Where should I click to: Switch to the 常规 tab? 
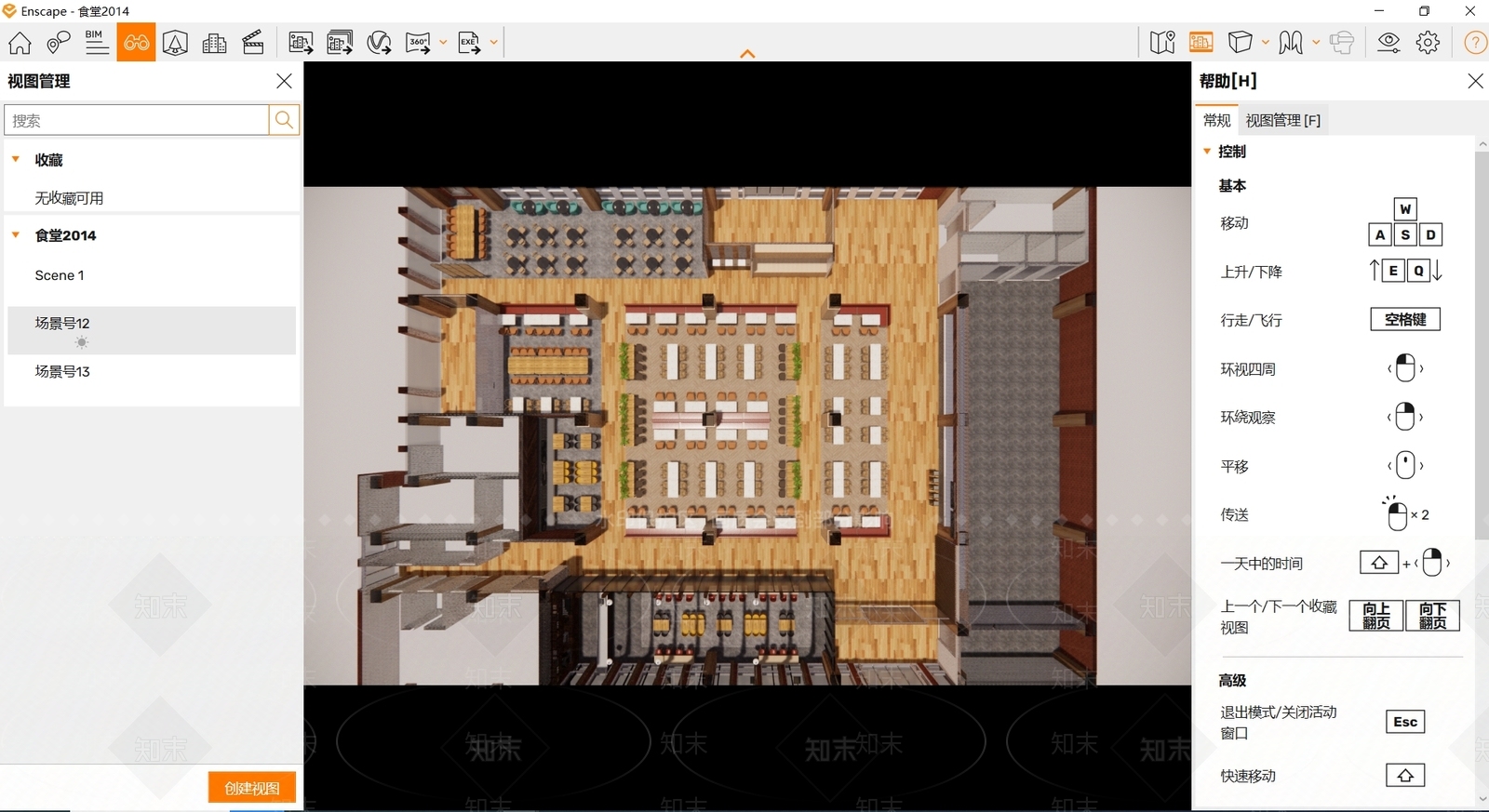(x=1216, y=120)
